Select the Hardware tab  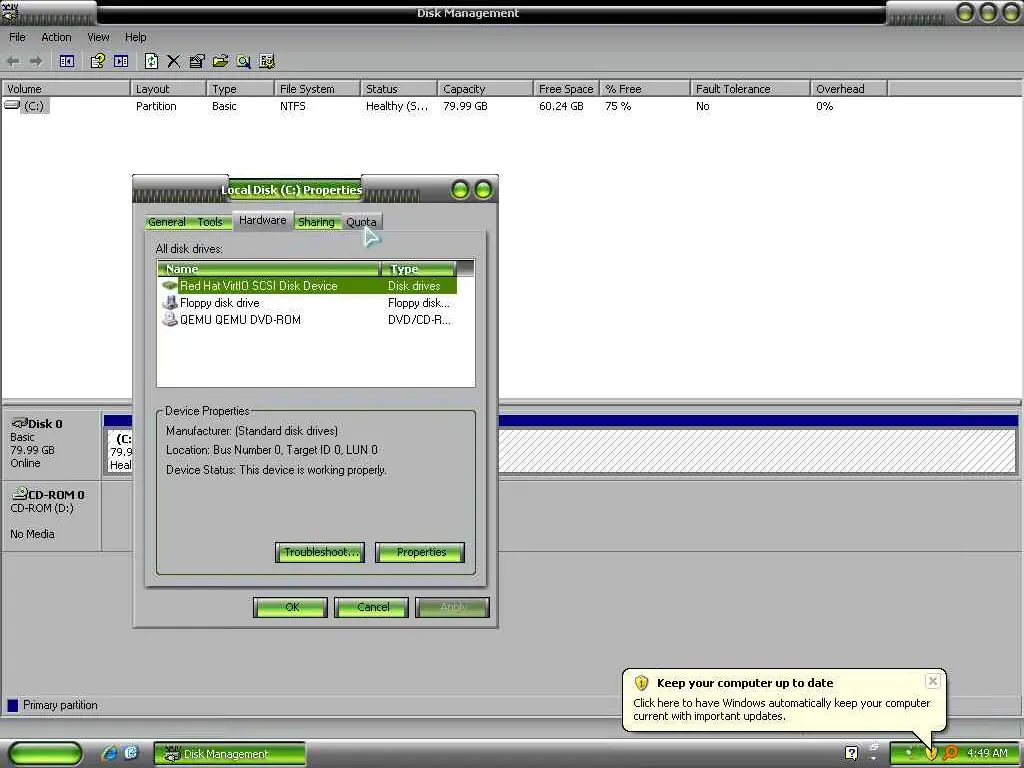pyautogui.click(x=263, y=220)
